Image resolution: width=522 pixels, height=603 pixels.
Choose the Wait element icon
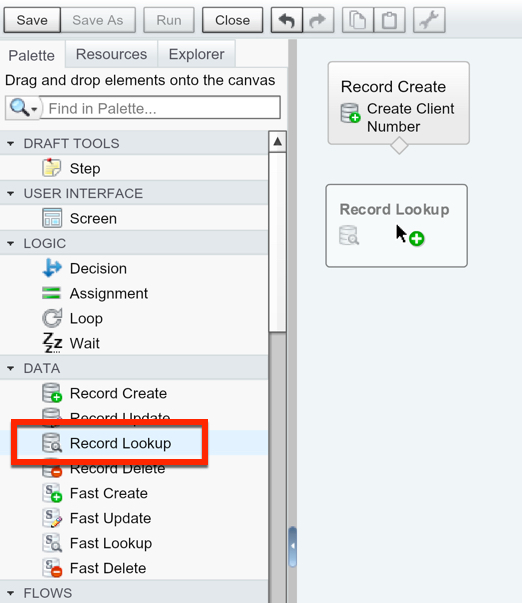pos(52,343)
